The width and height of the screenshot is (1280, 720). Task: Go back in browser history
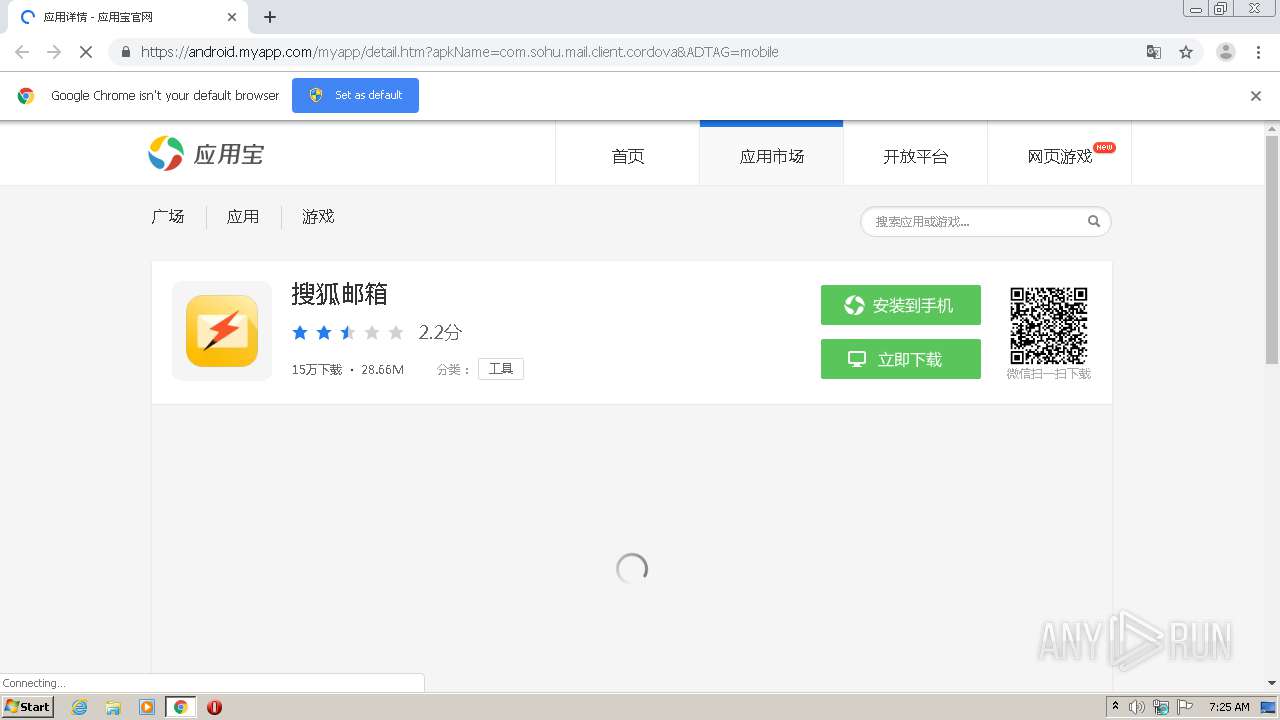coord(22,52)
